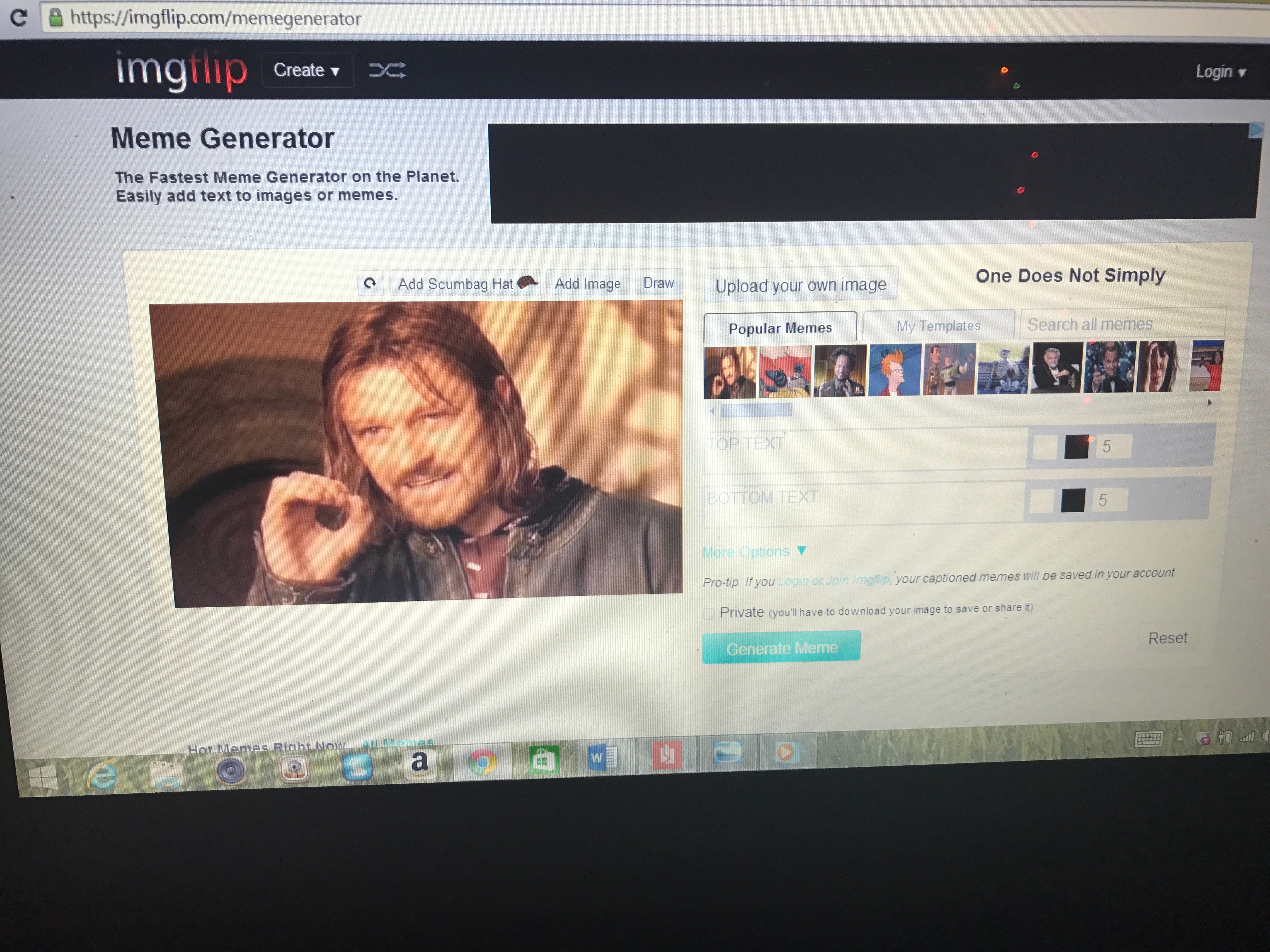This screenshot has height=952, width=1270.
Task: Click top text outline width field
Action: point(1113,446)
